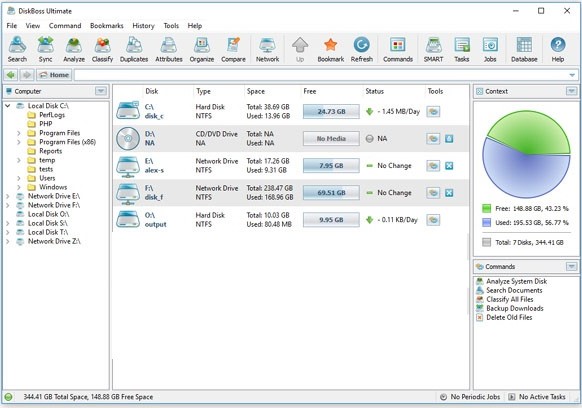The image size is (582, 408).
Task: Open the Tools menu
Action: (171, 26)
